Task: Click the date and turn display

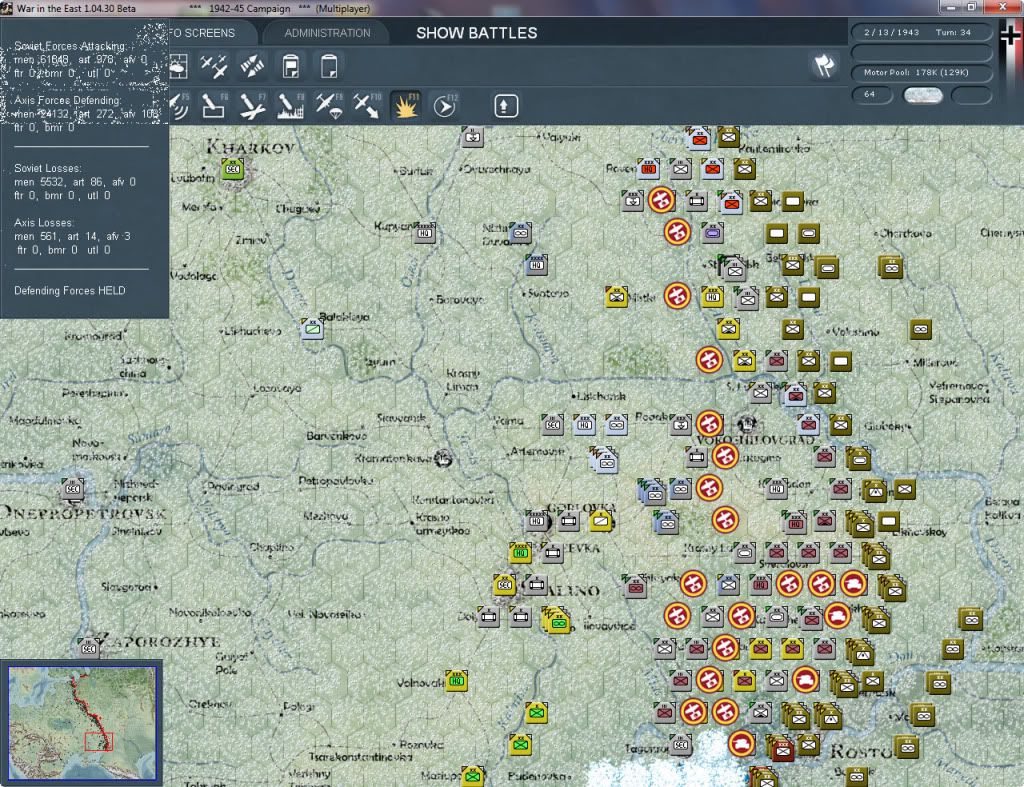Action: pyautogui.click(x=920, y=32)
